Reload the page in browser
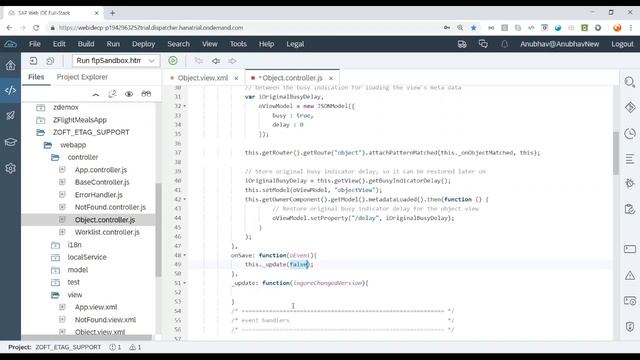 (x=36, y=28)
